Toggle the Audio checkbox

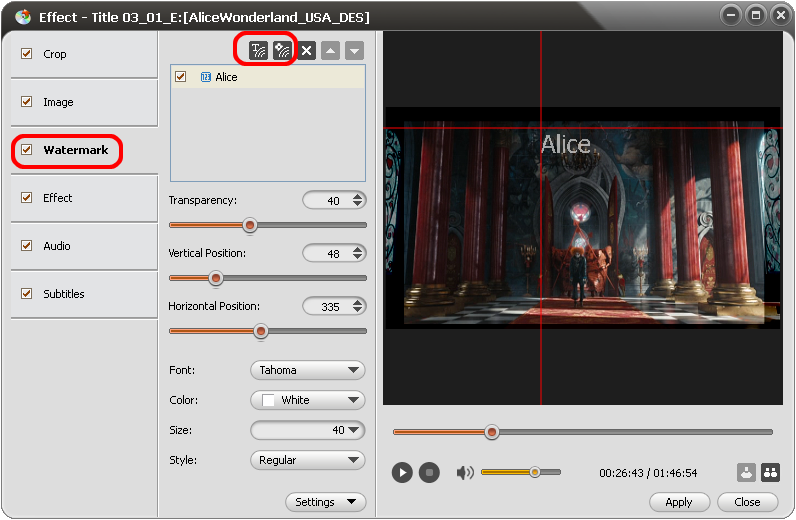click(x=26, y=245)
